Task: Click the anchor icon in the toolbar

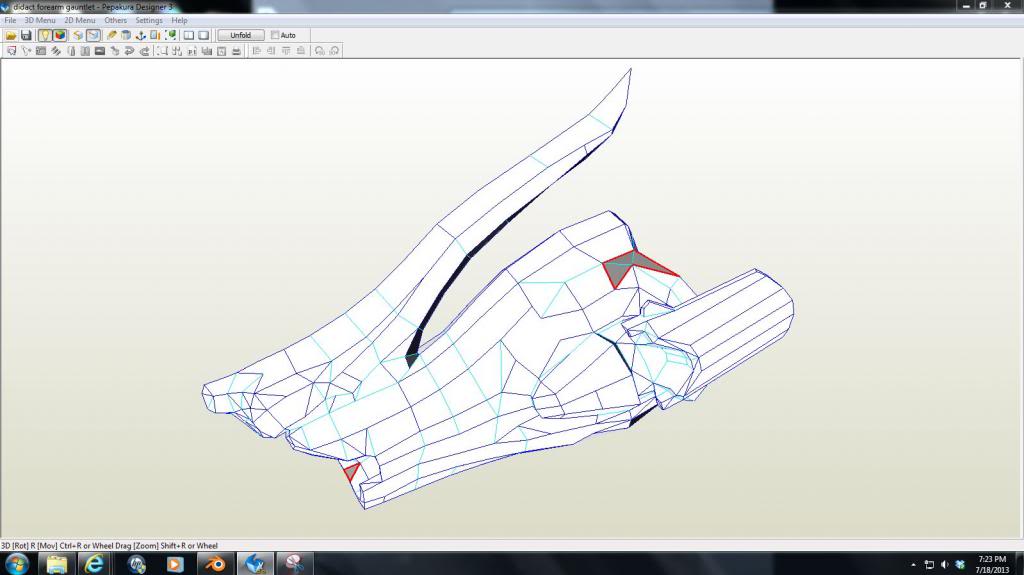Action: point(140,35)
